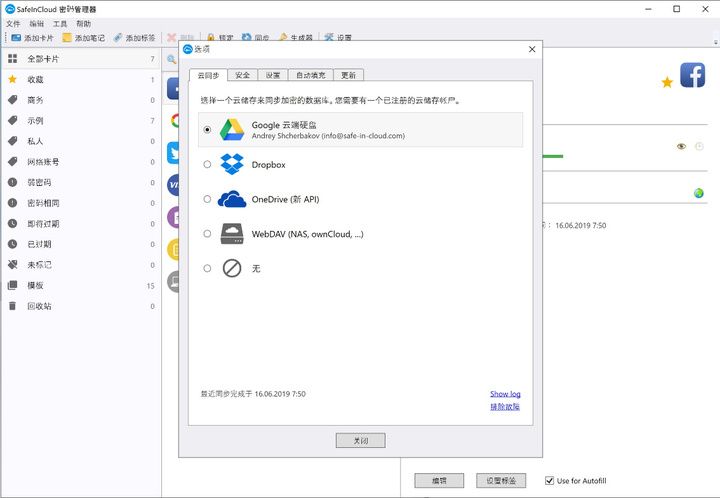Open the 工具 menu
Viewport: 720px width, 498px height.
tap(60, 23)
